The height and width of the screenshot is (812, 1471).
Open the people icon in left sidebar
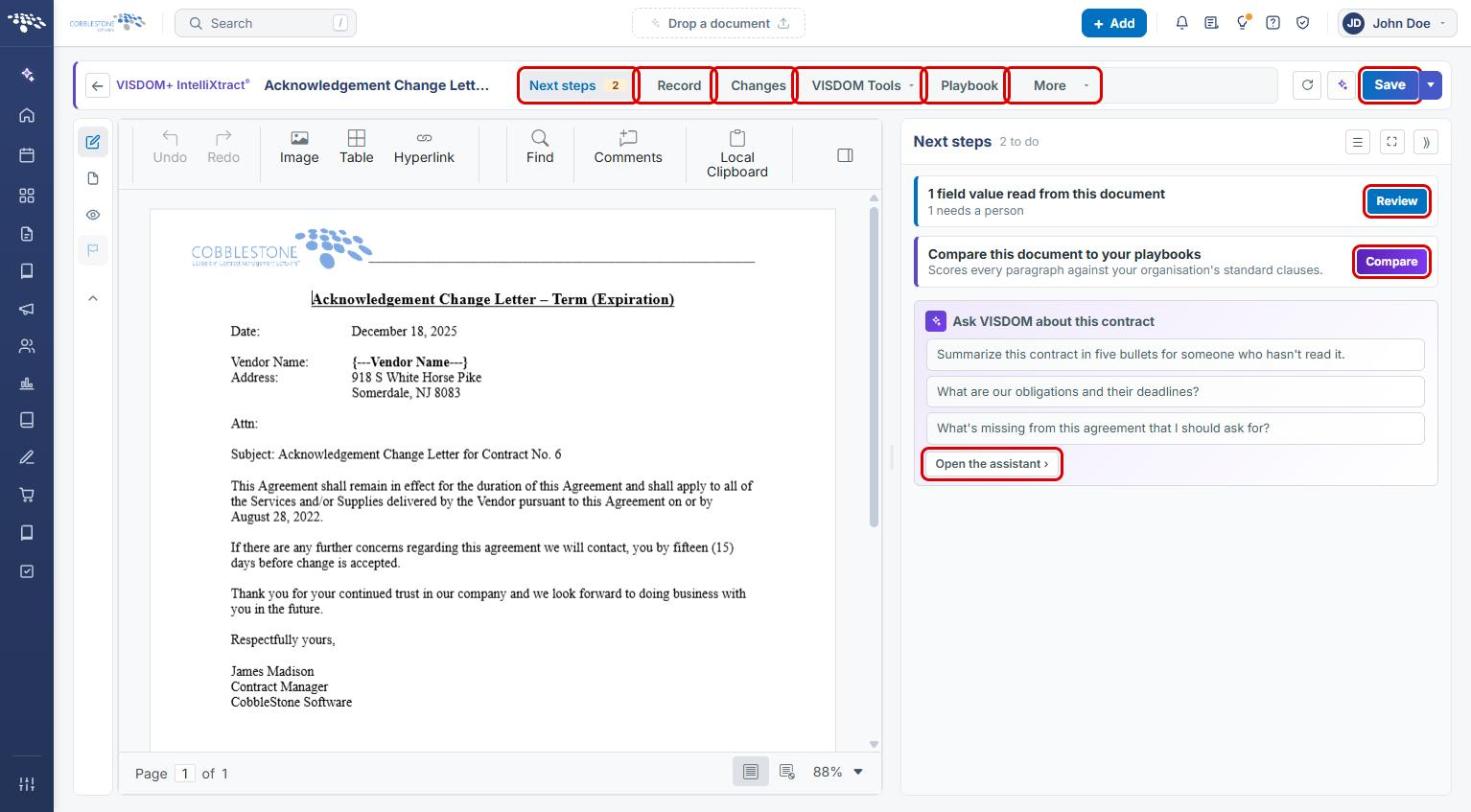point(27,346)
